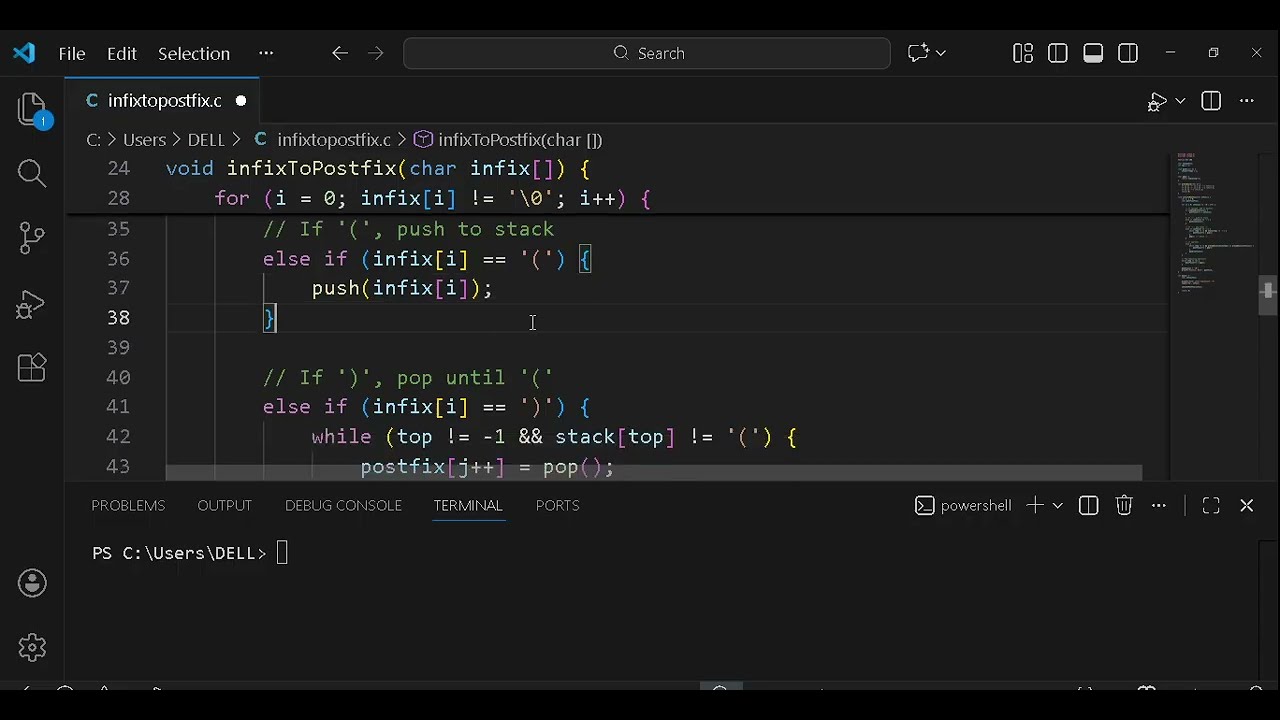Open the Explorer view in activity bar

(x=32, y=110)
